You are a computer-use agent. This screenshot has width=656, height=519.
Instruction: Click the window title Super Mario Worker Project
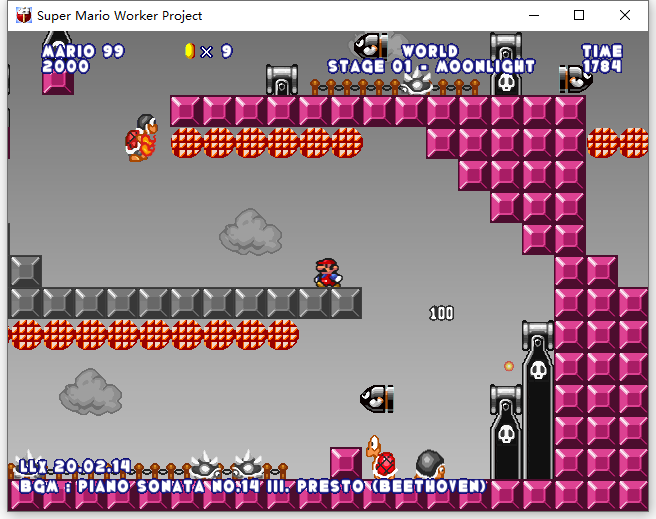[x=120, y=16]
